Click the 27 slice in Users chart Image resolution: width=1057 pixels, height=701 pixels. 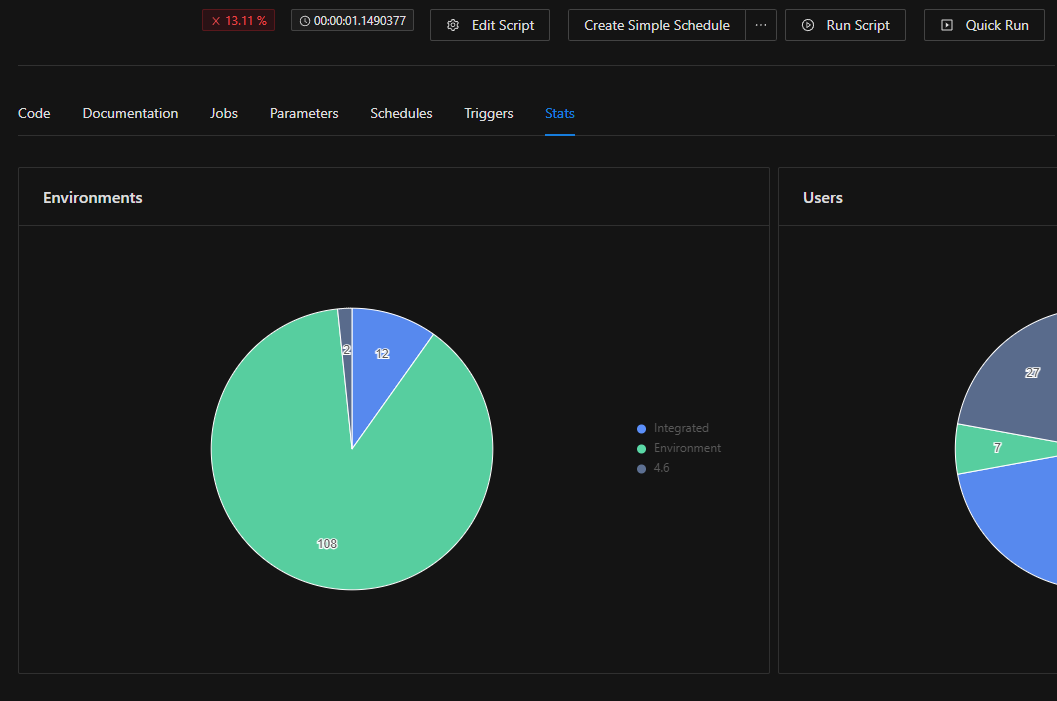pos(1020,380)
